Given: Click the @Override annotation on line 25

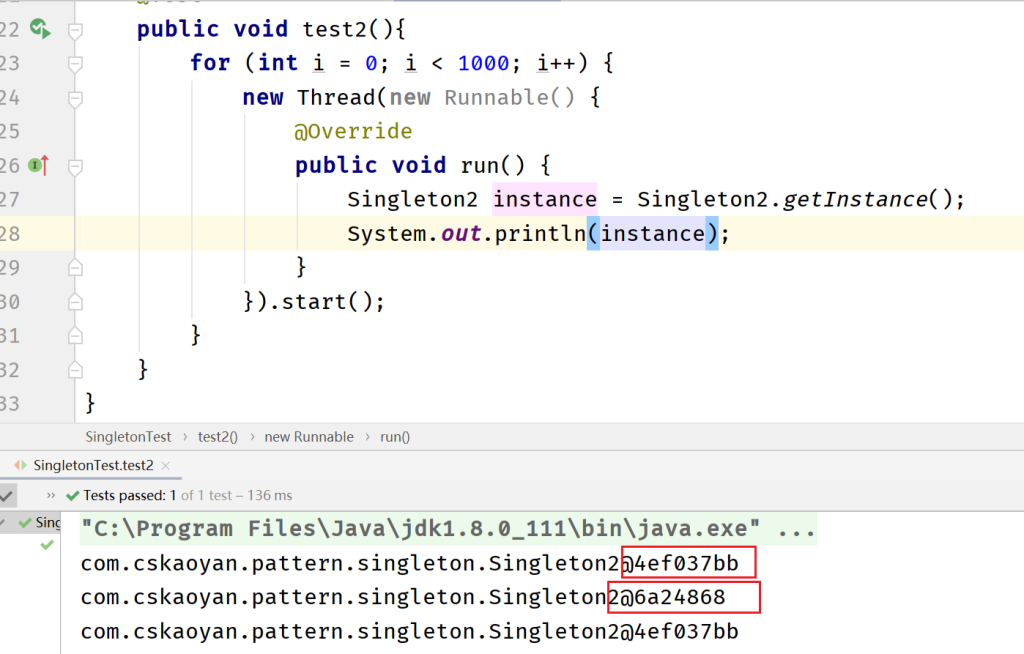Looking at the screenshot, I should pos(353,131).
